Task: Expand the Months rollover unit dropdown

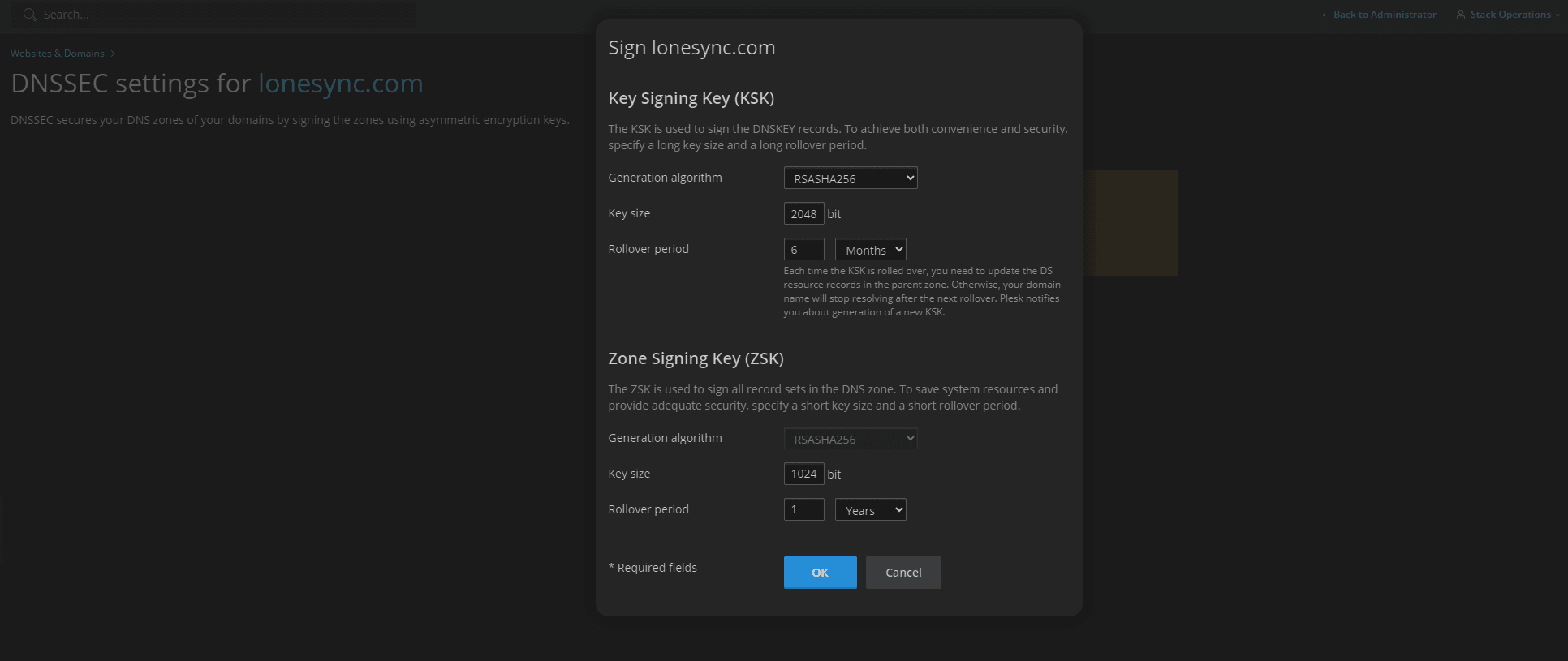Action: [870, 250]
